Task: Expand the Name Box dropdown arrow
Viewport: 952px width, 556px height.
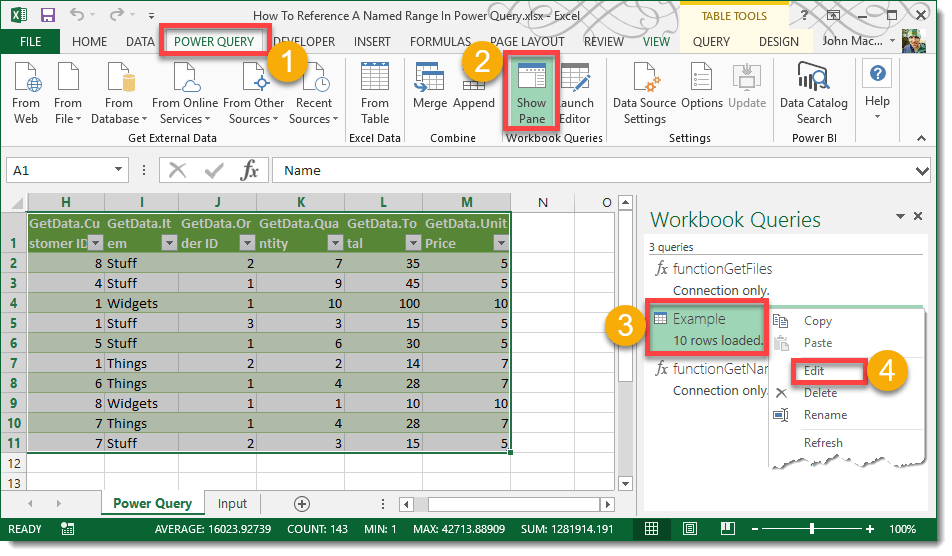Action: pos(119,171)
